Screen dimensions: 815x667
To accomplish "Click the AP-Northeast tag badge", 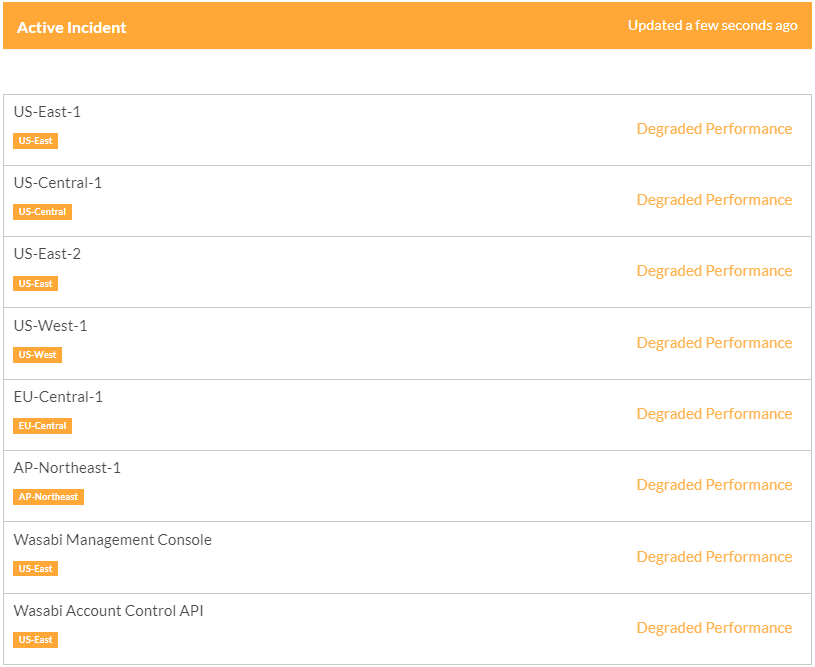I will click(x=48, y=497).
